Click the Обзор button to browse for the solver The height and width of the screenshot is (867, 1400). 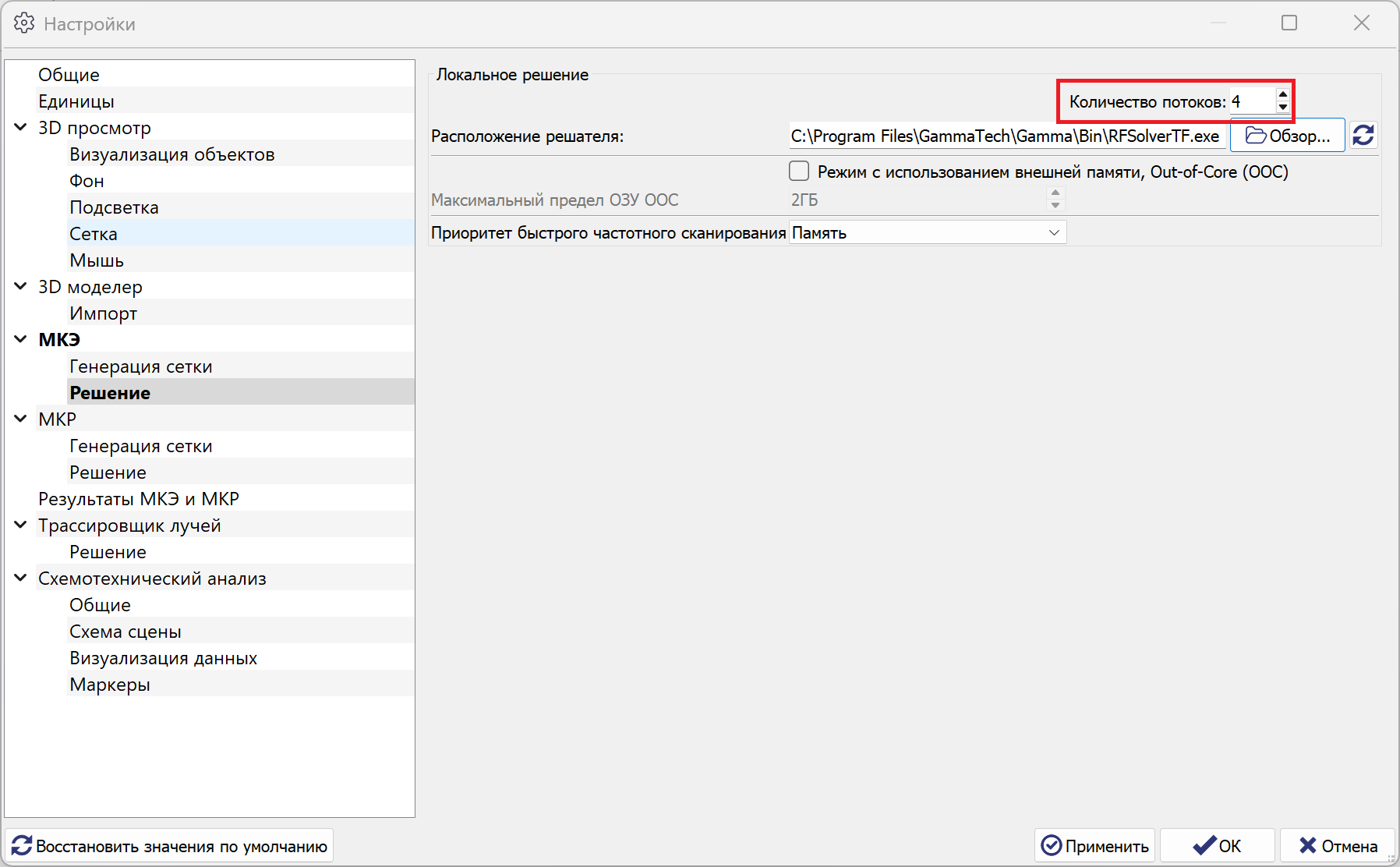click(1287, 136)
